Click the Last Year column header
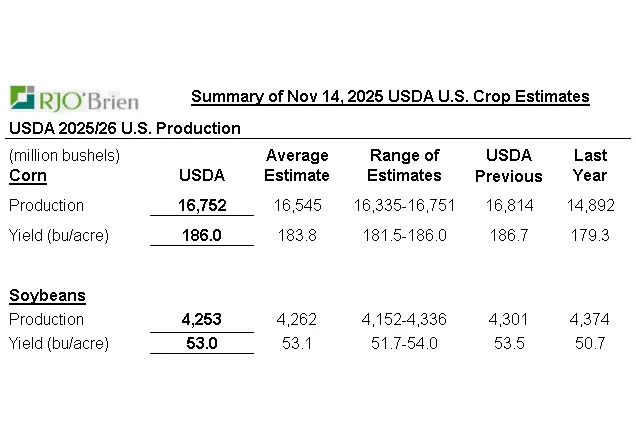This screenshot has width=636, height=430. coord(590,165)
